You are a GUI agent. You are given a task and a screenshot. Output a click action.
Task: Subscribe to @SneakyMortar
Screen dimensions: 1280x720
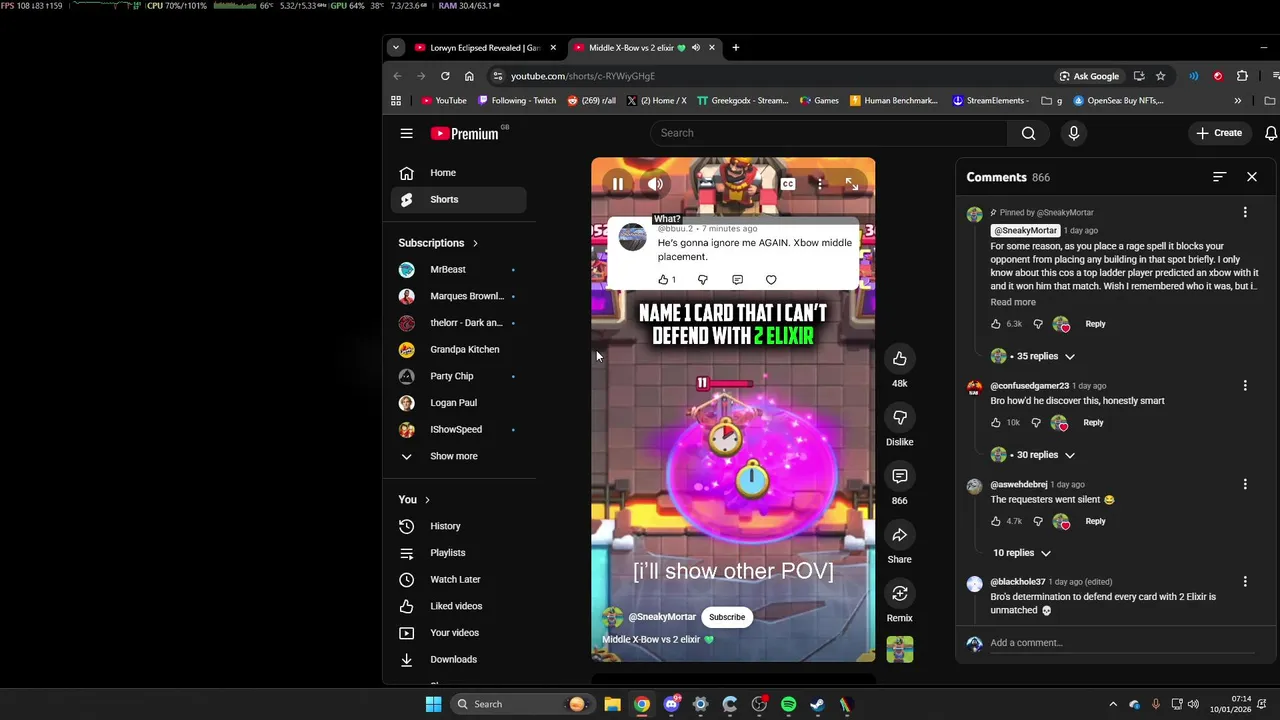pyautogui.click(x=727, y=617)
